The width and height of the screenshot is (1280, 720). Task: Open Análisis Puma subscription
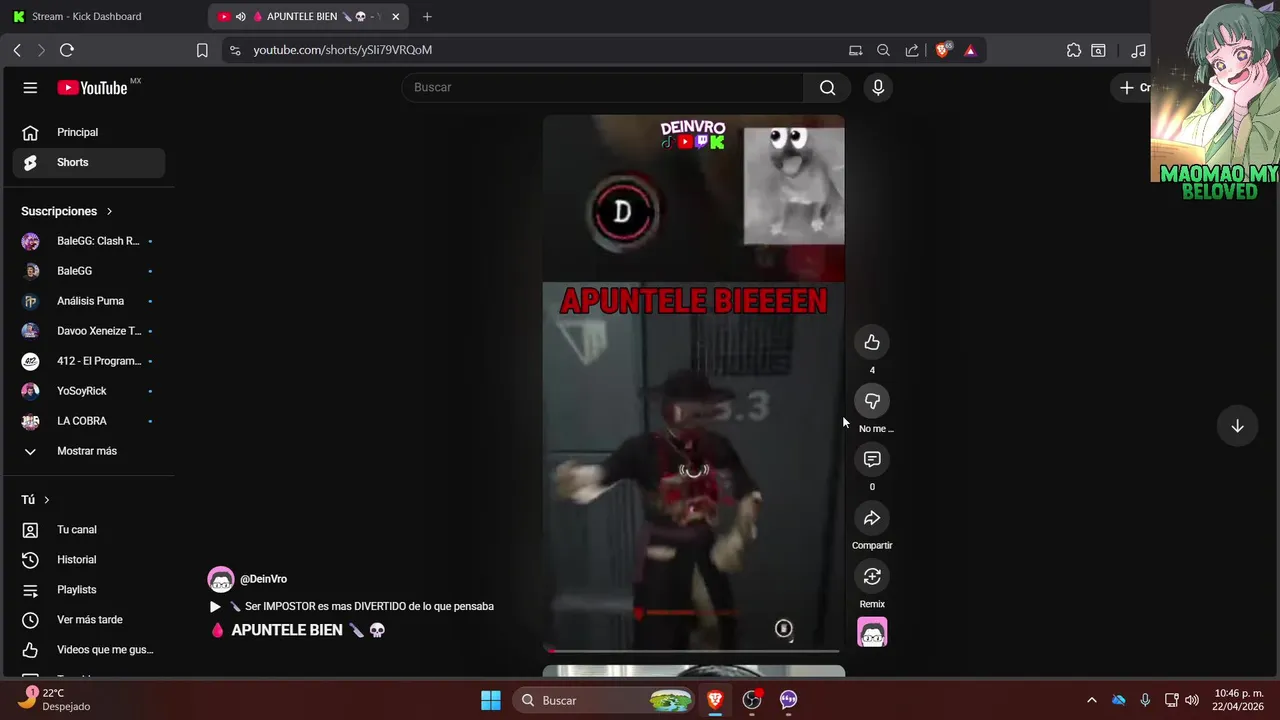[89, 301]
